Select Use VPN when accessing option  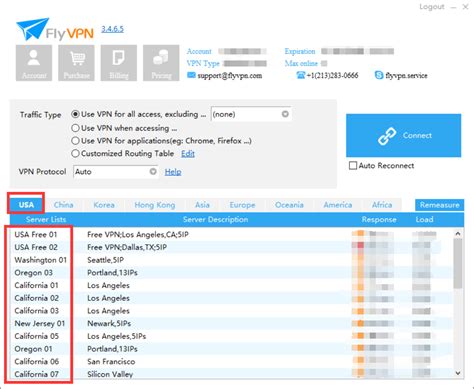tap(75, 128)
